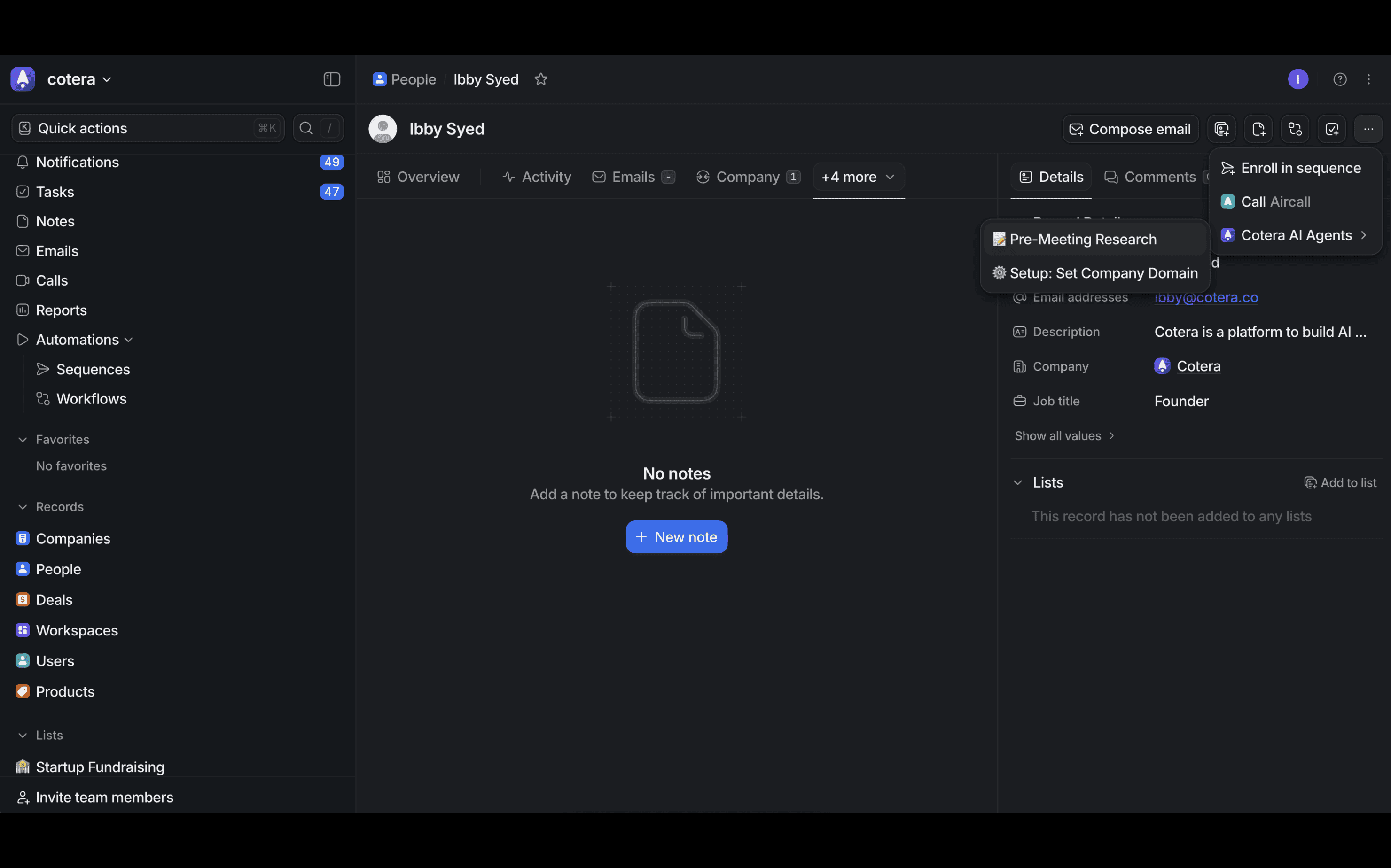Click the Quick actions input field

138,128
